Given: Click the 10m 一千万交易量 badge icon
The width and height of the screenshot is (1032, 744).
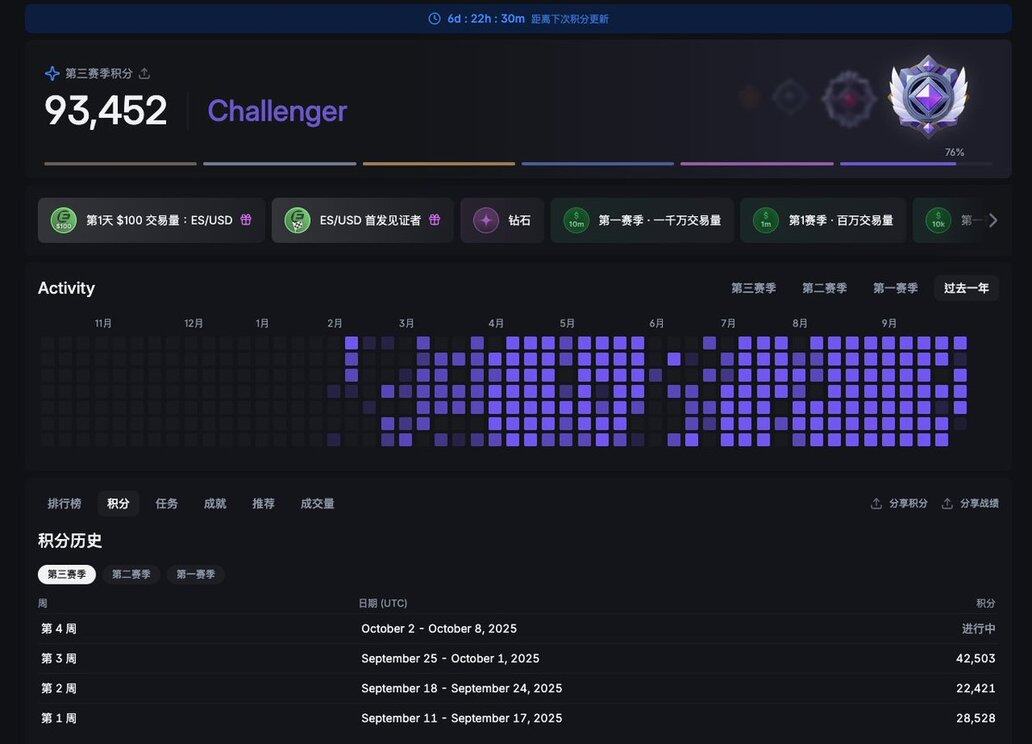Looking at the screenshot, I should click(576, 220).
